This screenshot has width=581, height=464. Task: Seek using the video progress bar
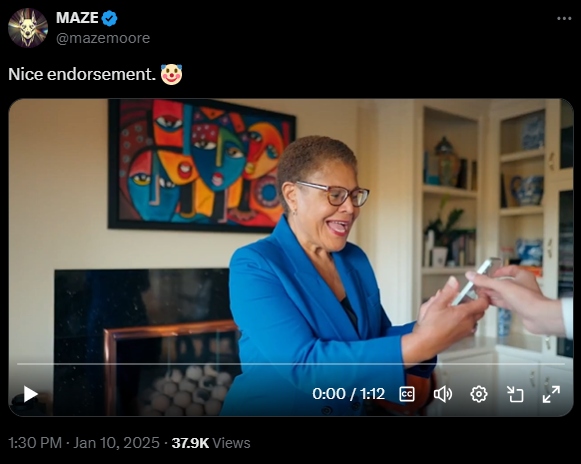pyautogui.click(x=290, y=364)
